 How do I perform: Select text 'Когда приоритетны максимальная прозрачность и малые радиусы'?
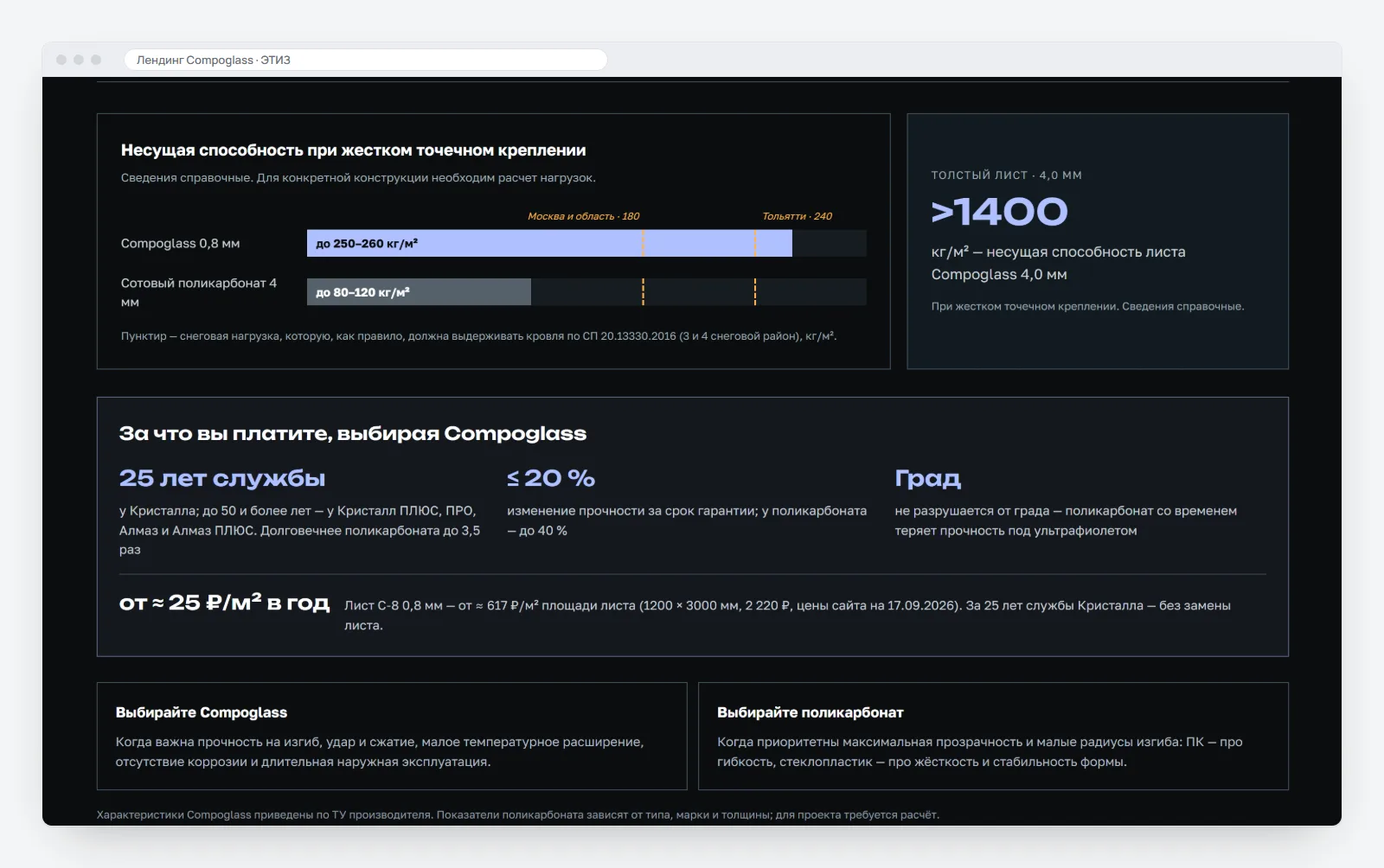[x=909, y=742]
